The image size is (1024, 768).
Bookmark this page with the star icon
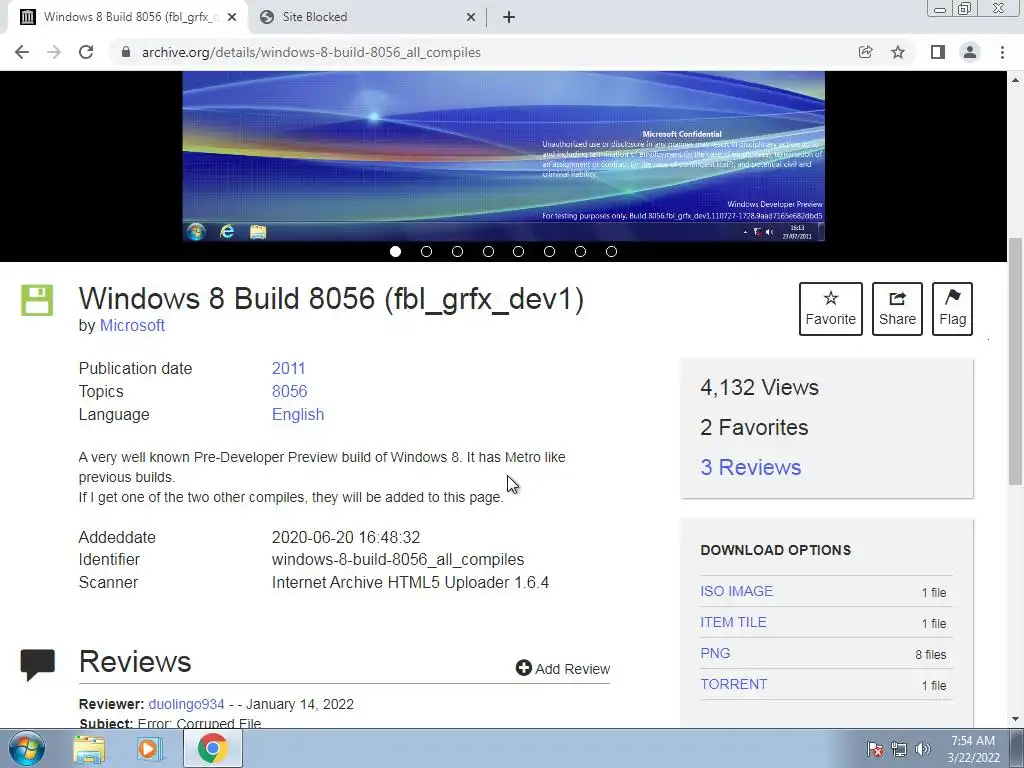pyautogui.click(x=898, y=52)
